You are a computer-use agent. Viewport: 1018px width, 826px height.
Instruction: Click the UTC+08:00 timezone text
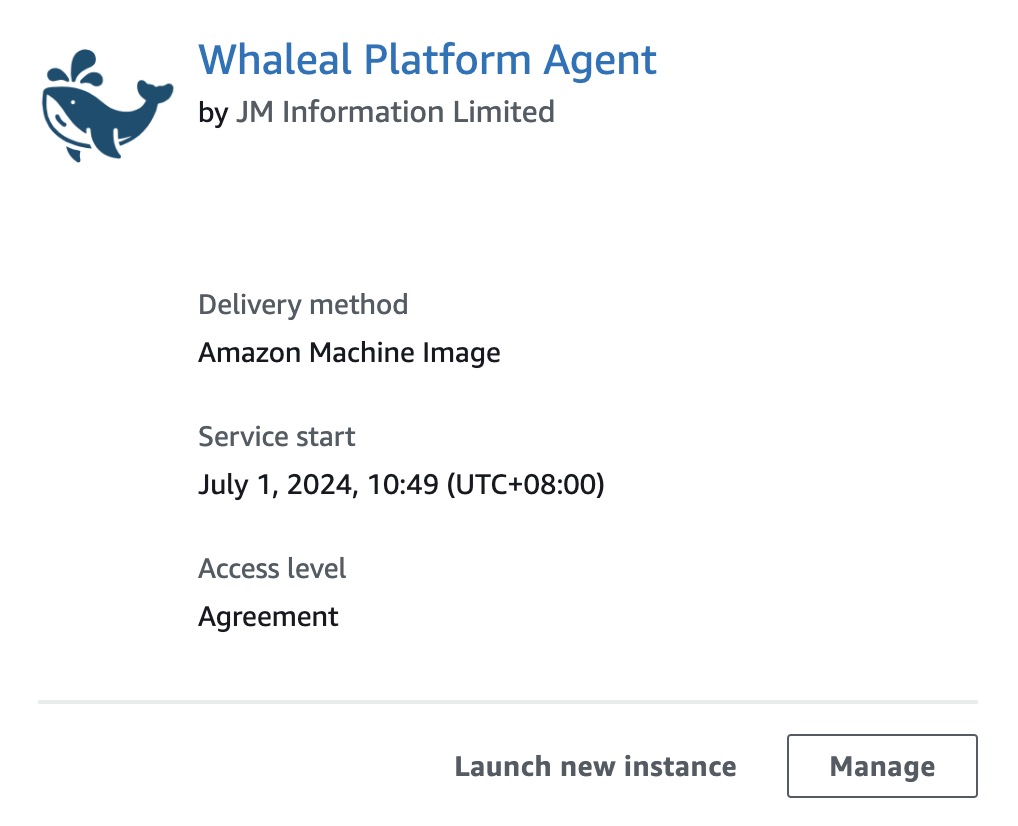coord(525,485)
